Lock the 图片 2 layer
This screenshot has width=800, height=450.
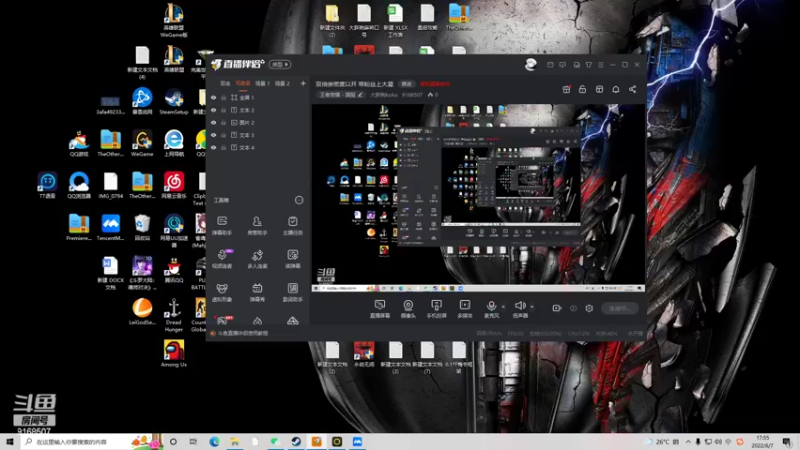tap(223, 122)
